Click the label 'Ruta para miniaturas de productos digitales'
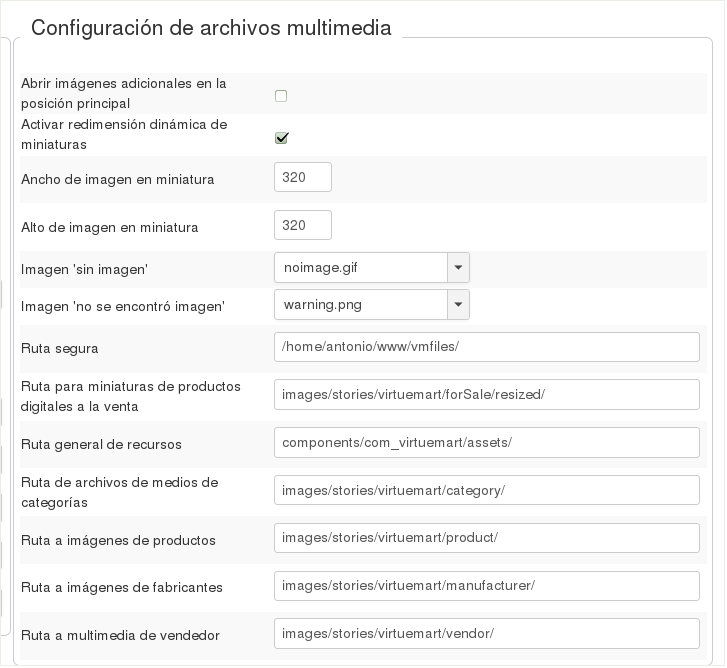Screen dimensions: 727x668 (131, 396)
